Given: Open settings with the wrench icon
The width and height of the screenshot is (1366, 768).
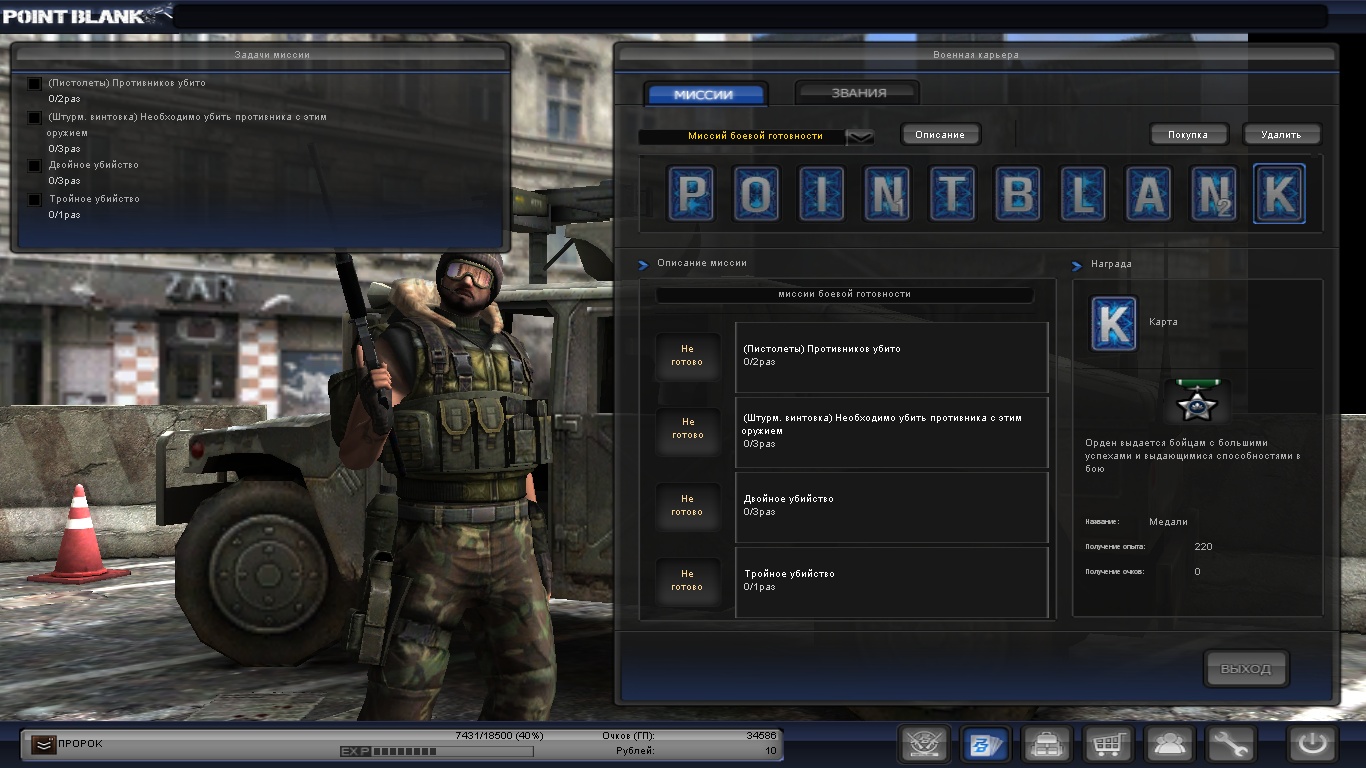Looking at the screenshot, I should point(1230,744).
